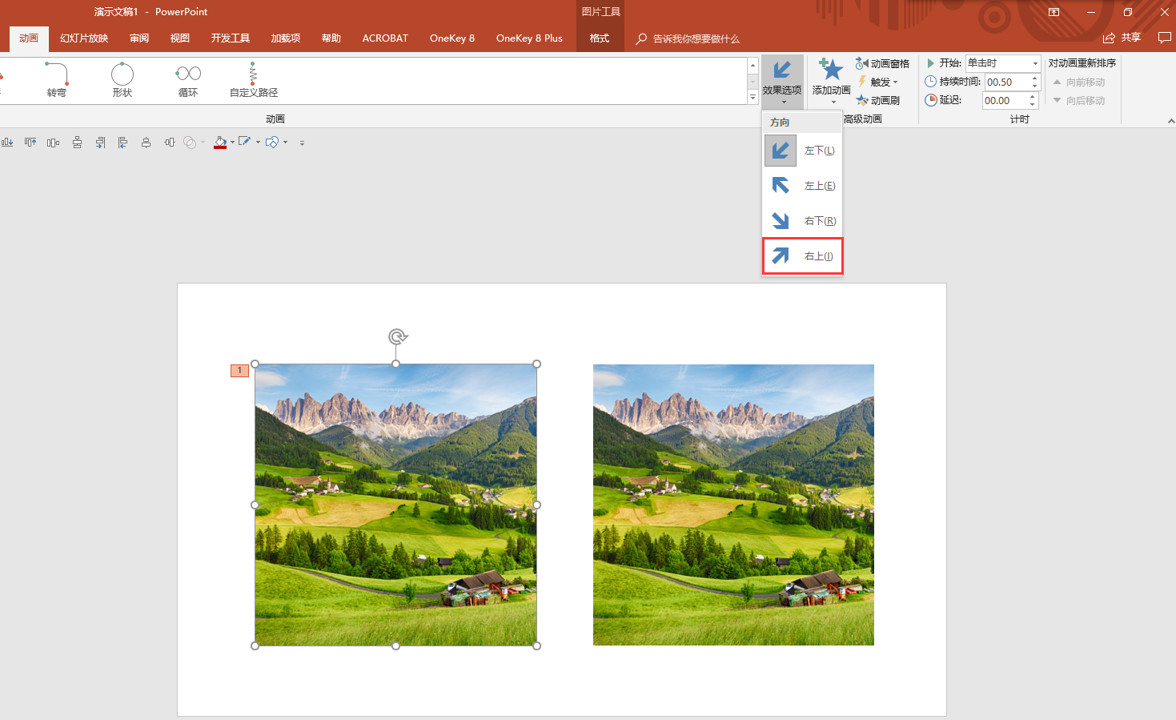Expand the animation gallery more arrow

pyautogui.click(x=753, y=98)
